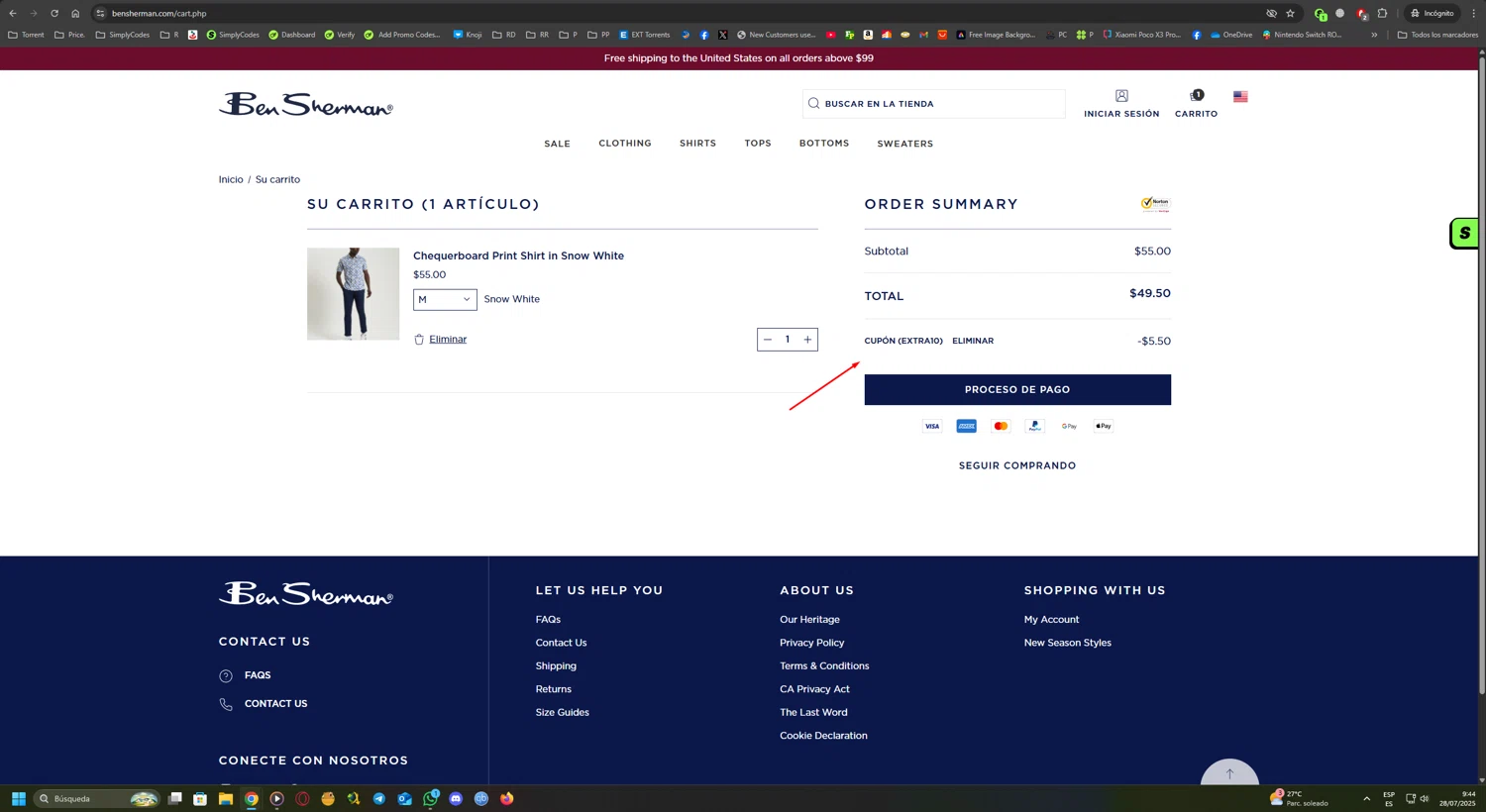Click the Google Pay payment icon
This screenshot has width=1486, height=812.
point(1069,427)
